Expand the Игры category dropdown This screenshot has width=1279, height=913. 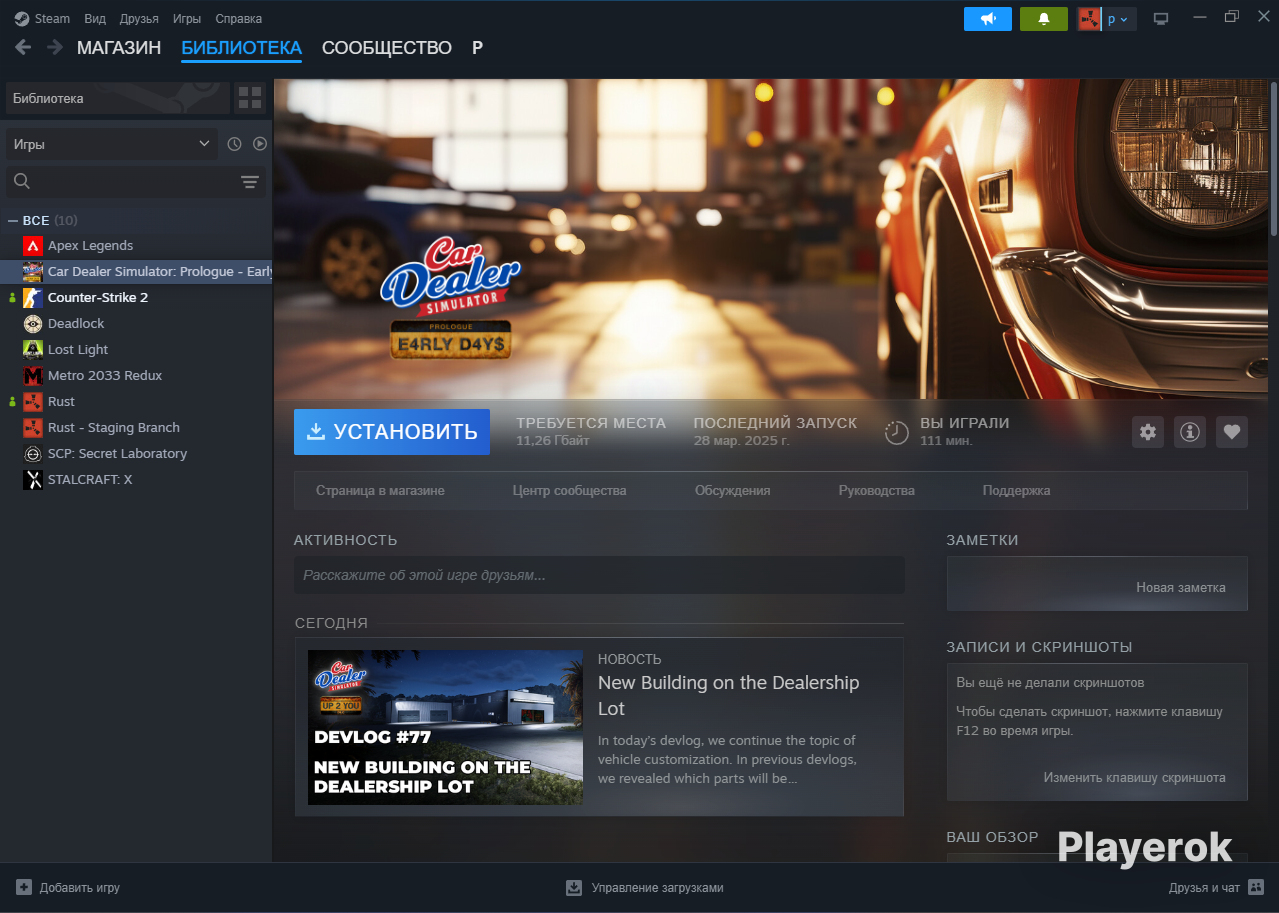click(112, 144)
